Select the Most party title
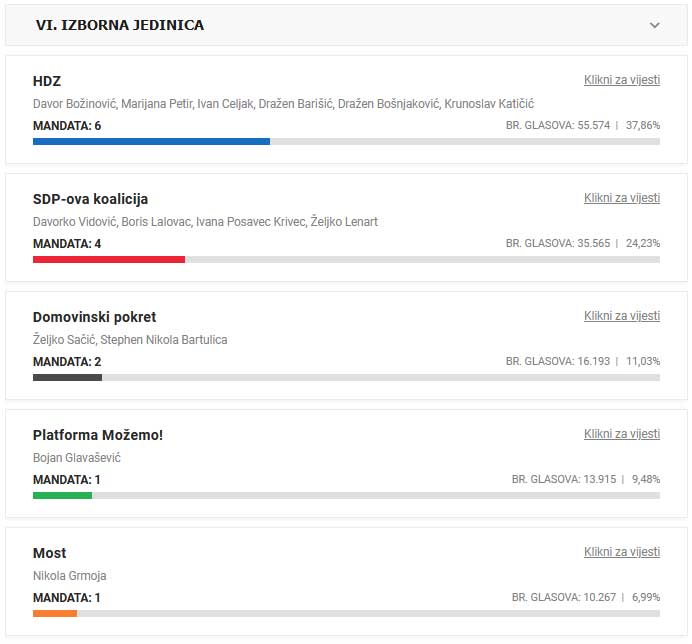 click(50, 553)
